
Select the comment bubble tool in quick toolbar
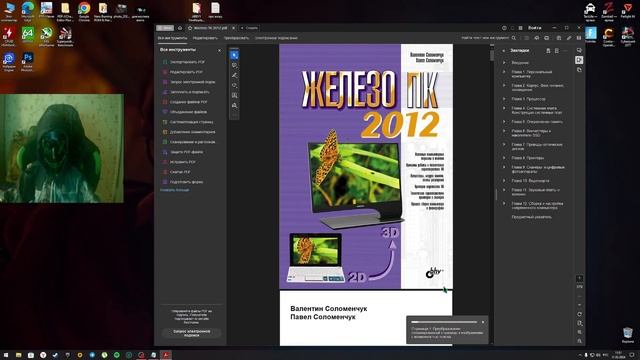click(234, 65)
